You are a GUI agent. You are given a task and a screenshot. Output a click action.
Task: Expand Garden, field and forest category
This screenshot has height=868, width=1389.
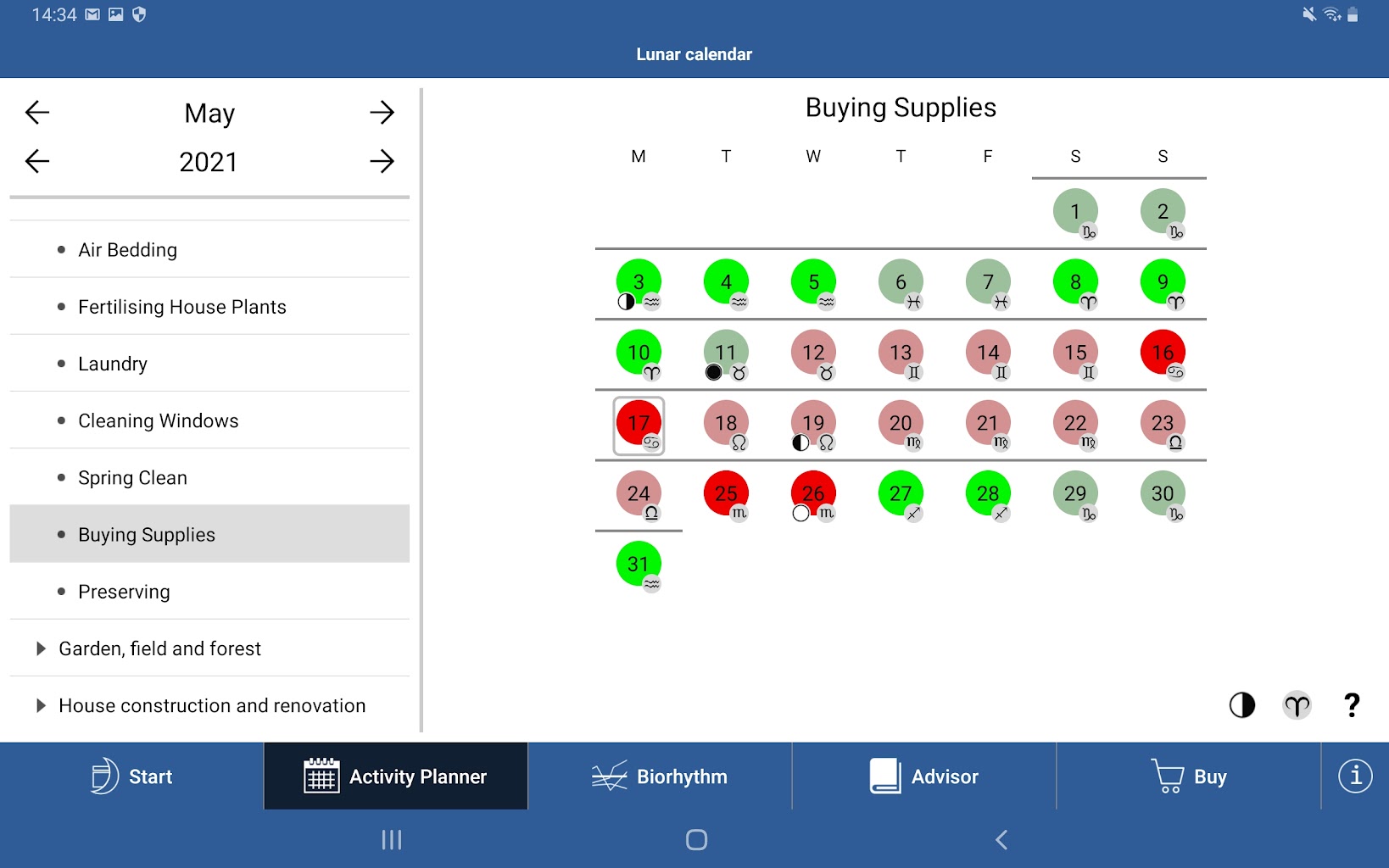pos(159,648)
